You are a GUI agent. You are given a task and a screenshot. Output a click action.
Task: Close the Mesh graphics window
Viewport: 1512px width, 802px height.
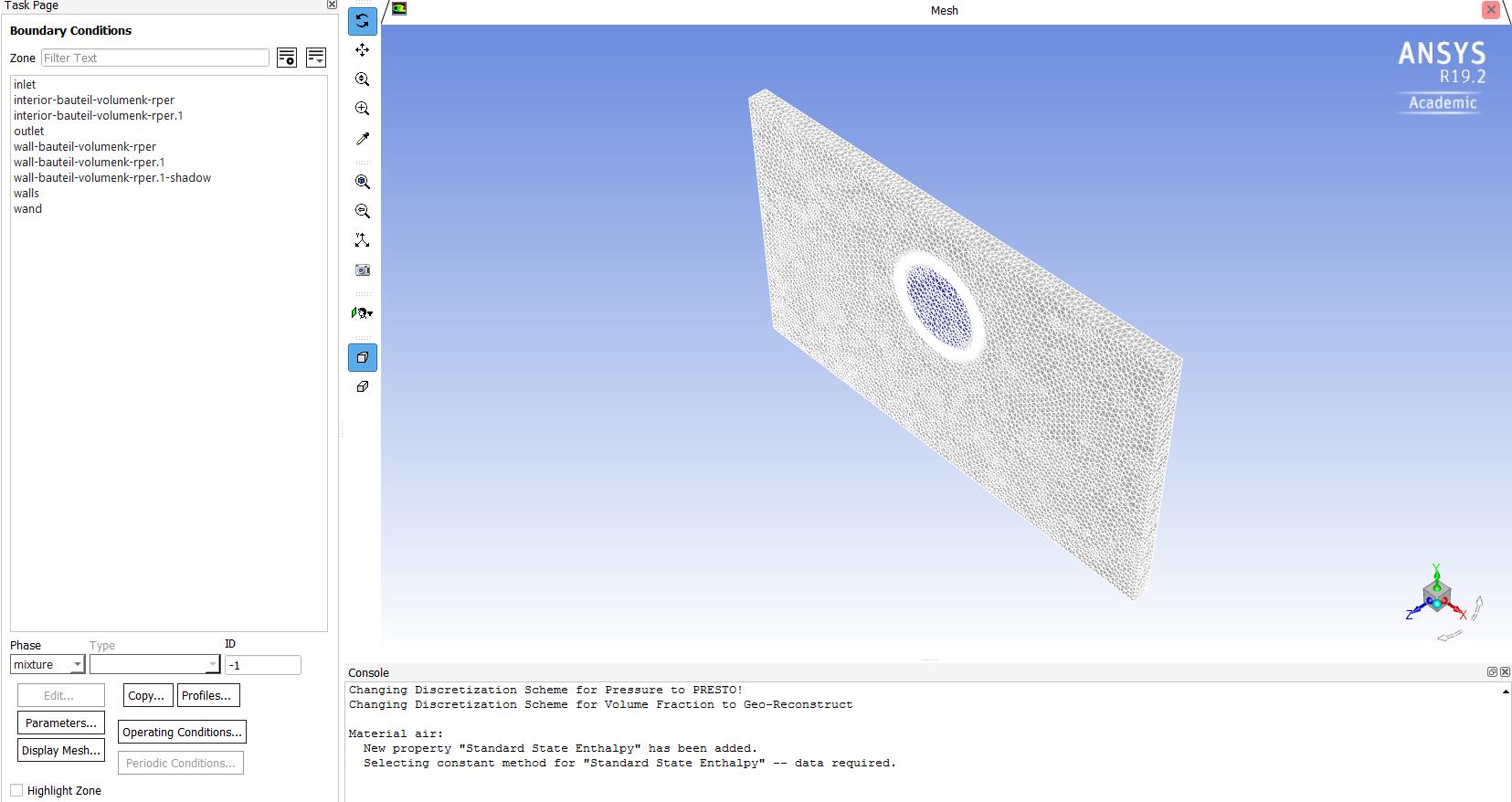(1491, 10)
